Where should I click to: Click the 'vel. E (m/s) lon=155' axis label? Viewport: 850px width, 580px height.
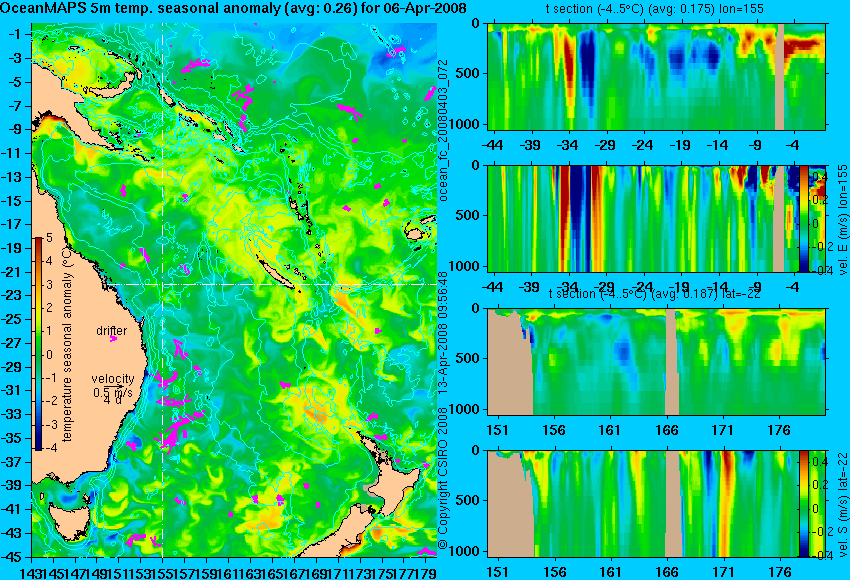tap(842, 220)
